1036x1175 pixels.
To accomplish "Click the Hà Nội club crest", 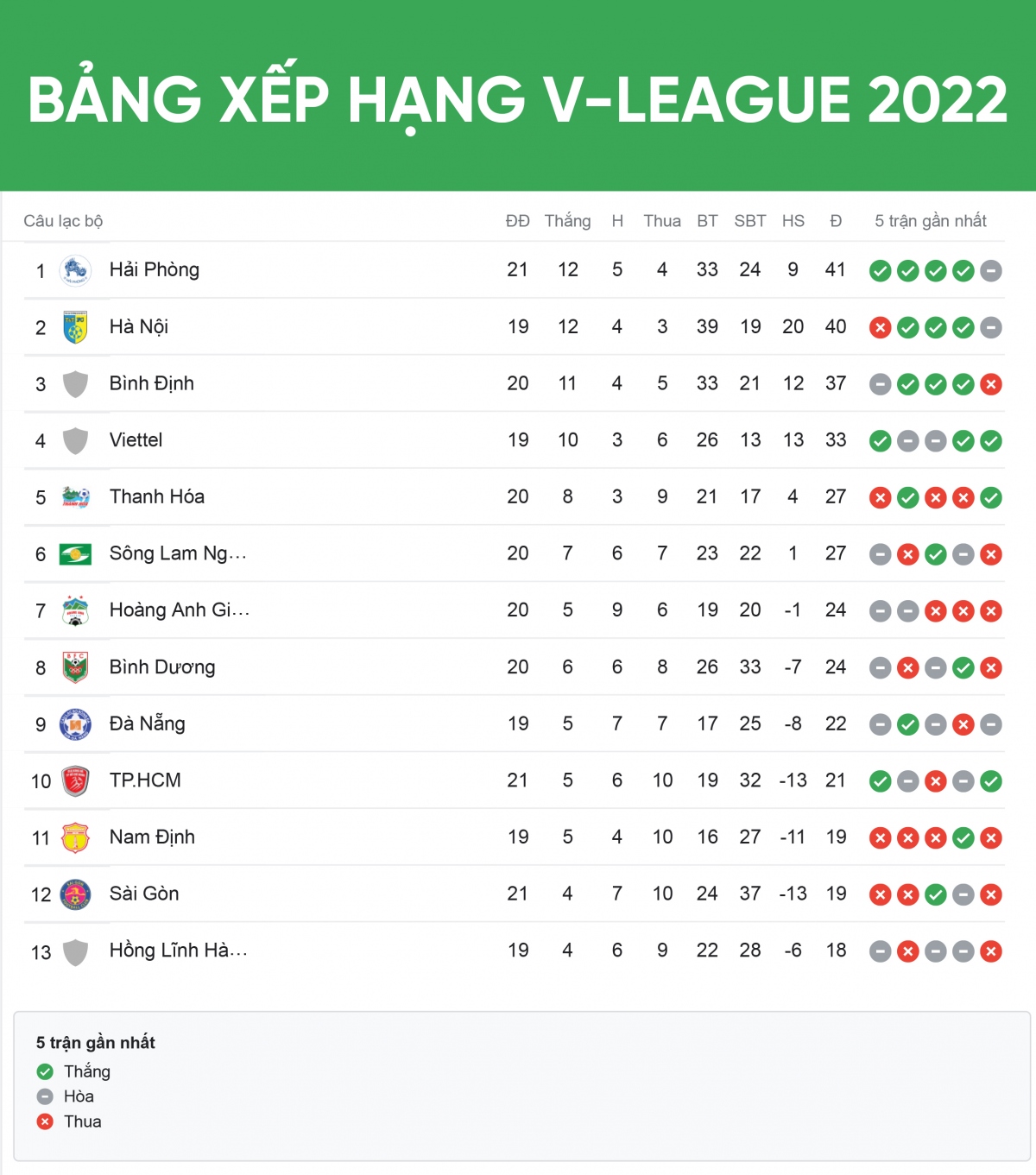I will pyautogui.click(x=75, y=327).
